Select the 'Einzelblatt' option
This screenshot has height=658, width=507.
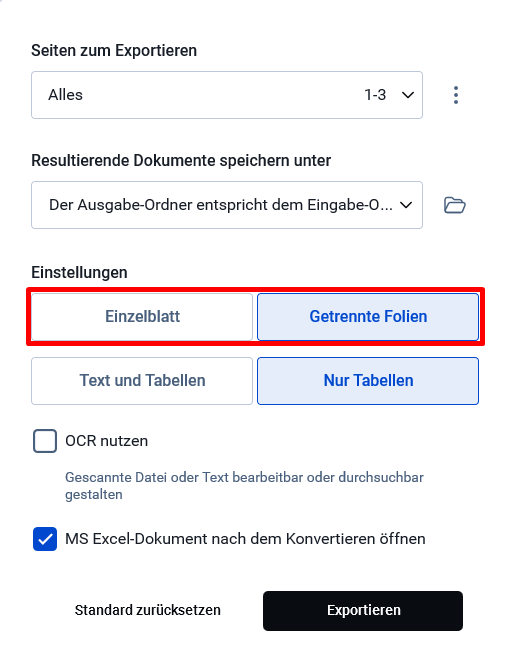[x=142, y=317]
